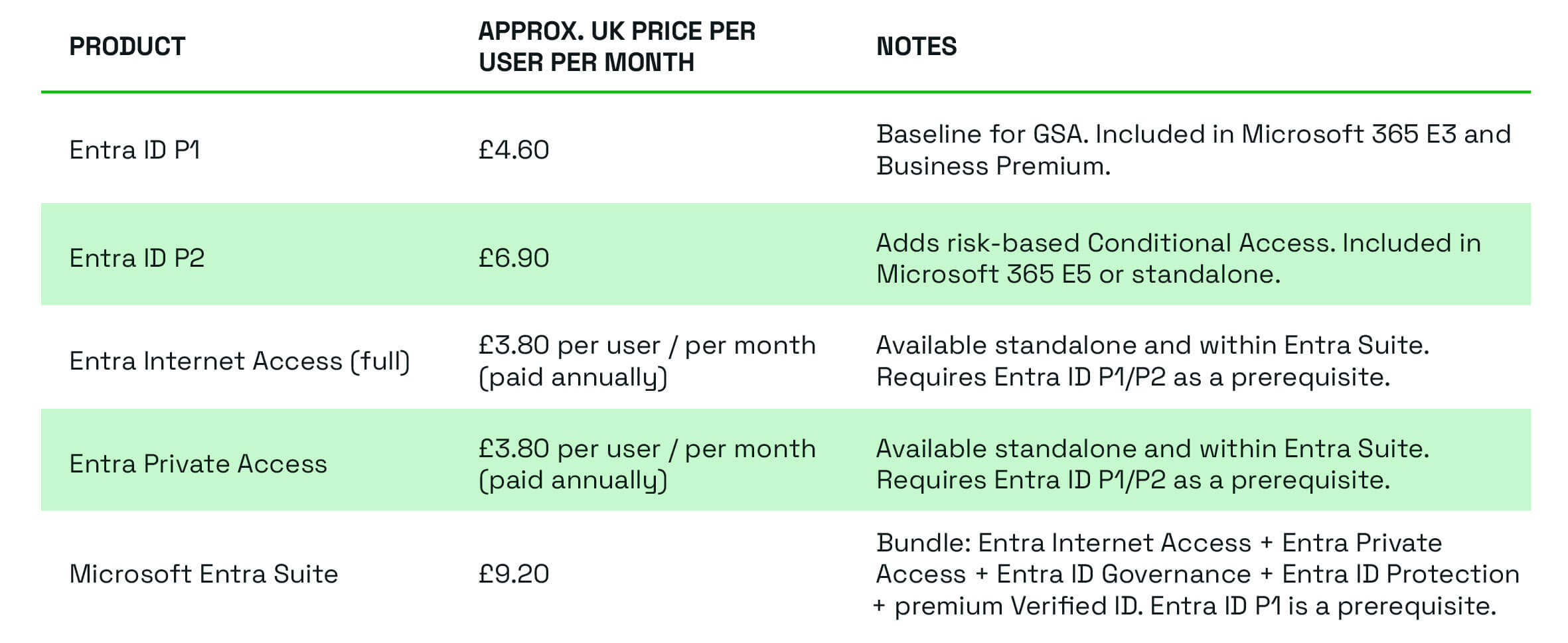Select the Baseline for GSA note text
This screenshot has width=1568, height=643.
click(1194, 150)
